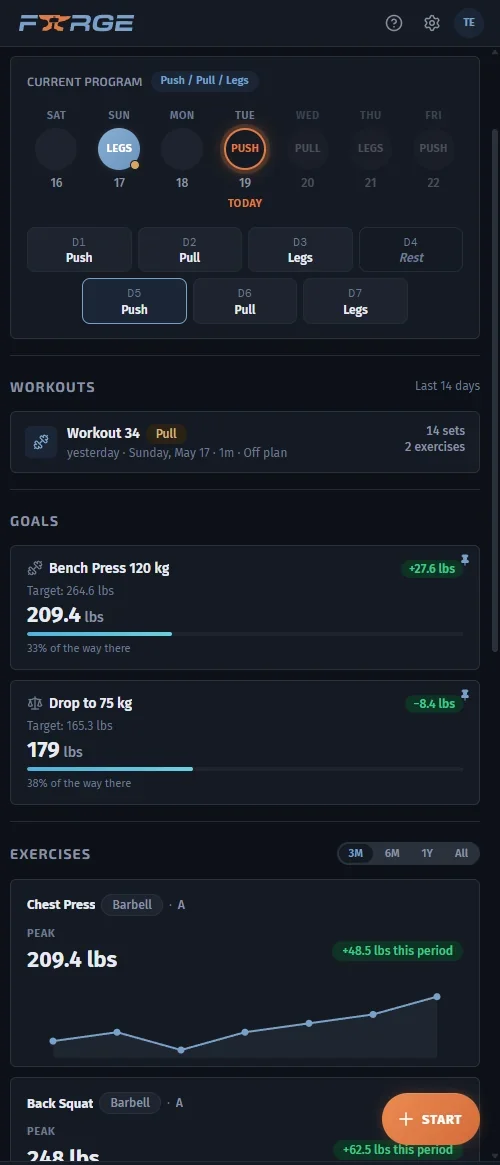Click the FORGE logo

(x=76, y=23)
